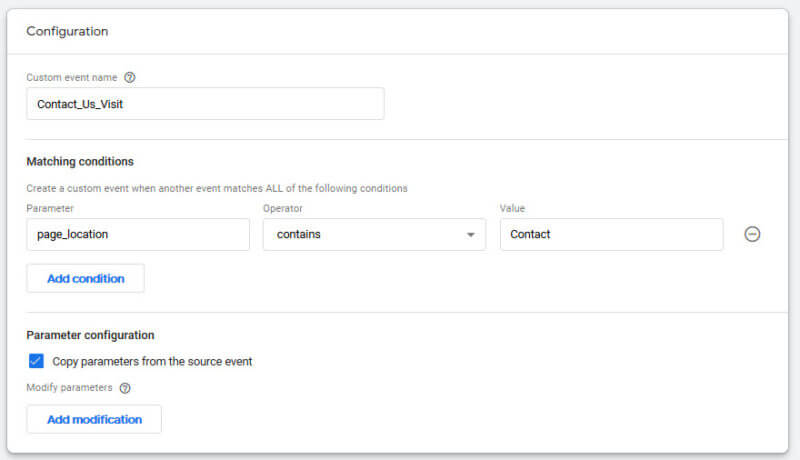Click the Add condition button
Image resolution: width=800 pixels, height=460 pixels.
coord(85,278)
